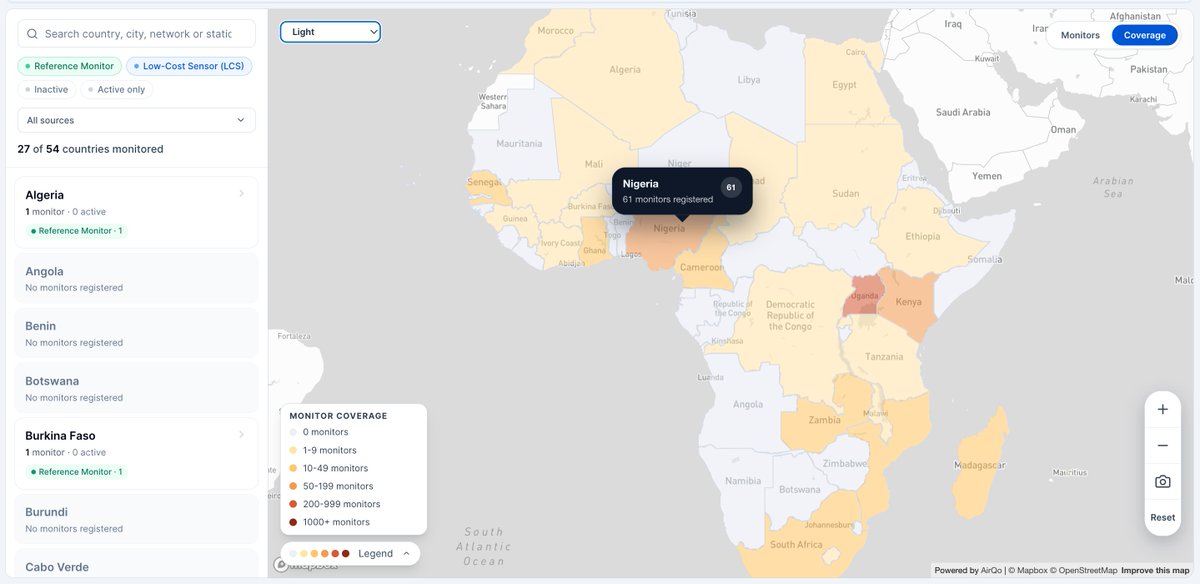Screen dimensions: 1200x584
Task: Focus the country search input field
Action: point(137,34)
